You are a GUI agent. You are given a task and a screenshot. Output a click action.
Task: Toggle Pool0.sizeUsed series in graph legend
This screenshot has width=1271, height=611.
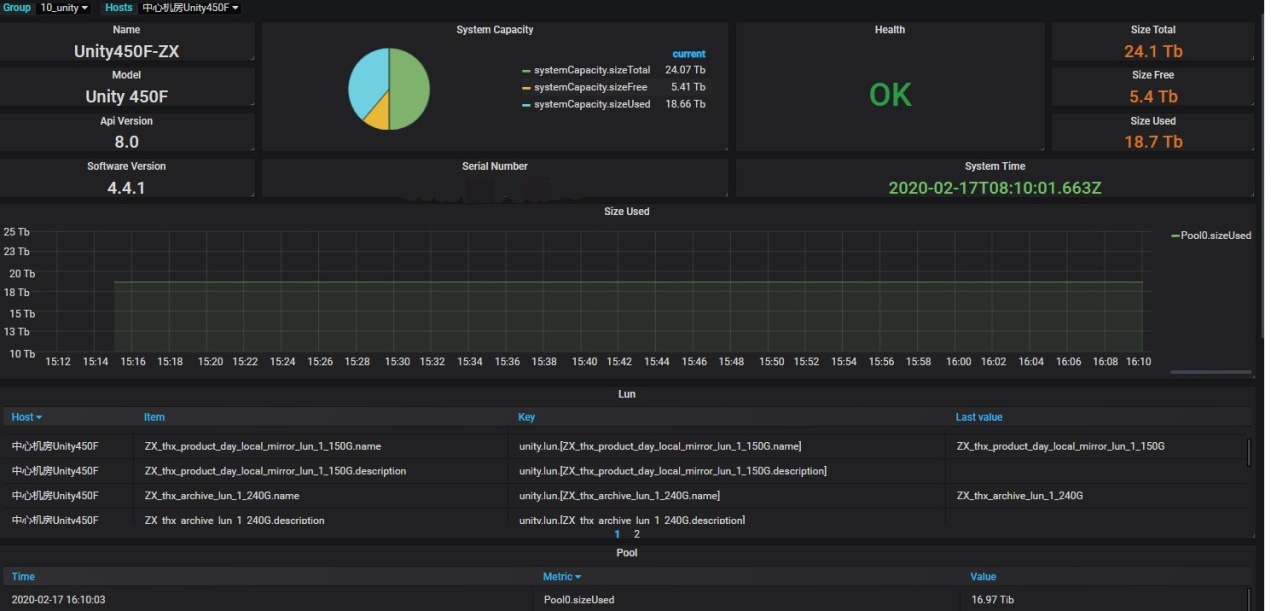point(1216,236)
